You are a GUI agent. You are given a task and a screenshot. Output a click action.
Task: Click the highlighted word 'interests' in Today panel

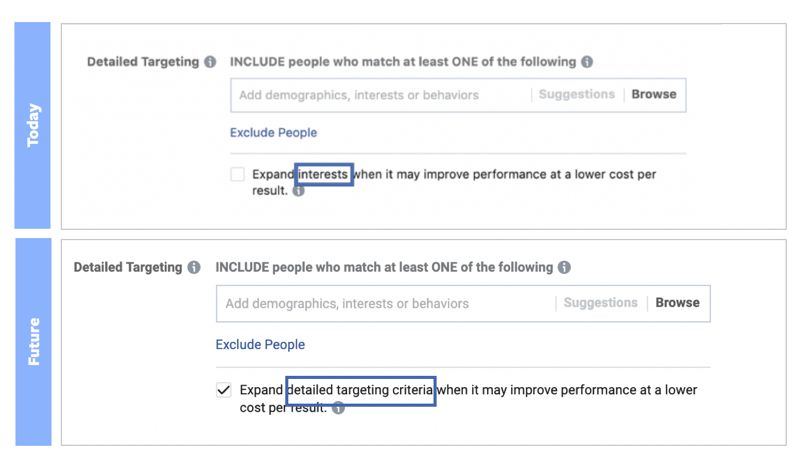323,175
